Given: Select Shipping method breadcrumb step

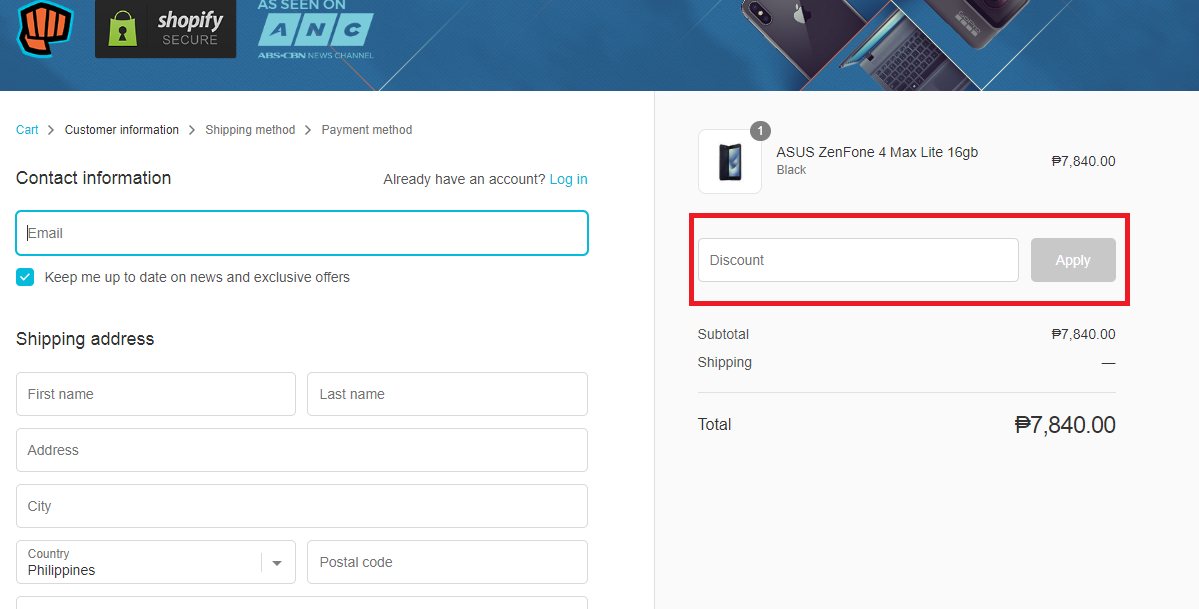Looking at the screenshot, I should pyautogui.click(x=250, y=130).
